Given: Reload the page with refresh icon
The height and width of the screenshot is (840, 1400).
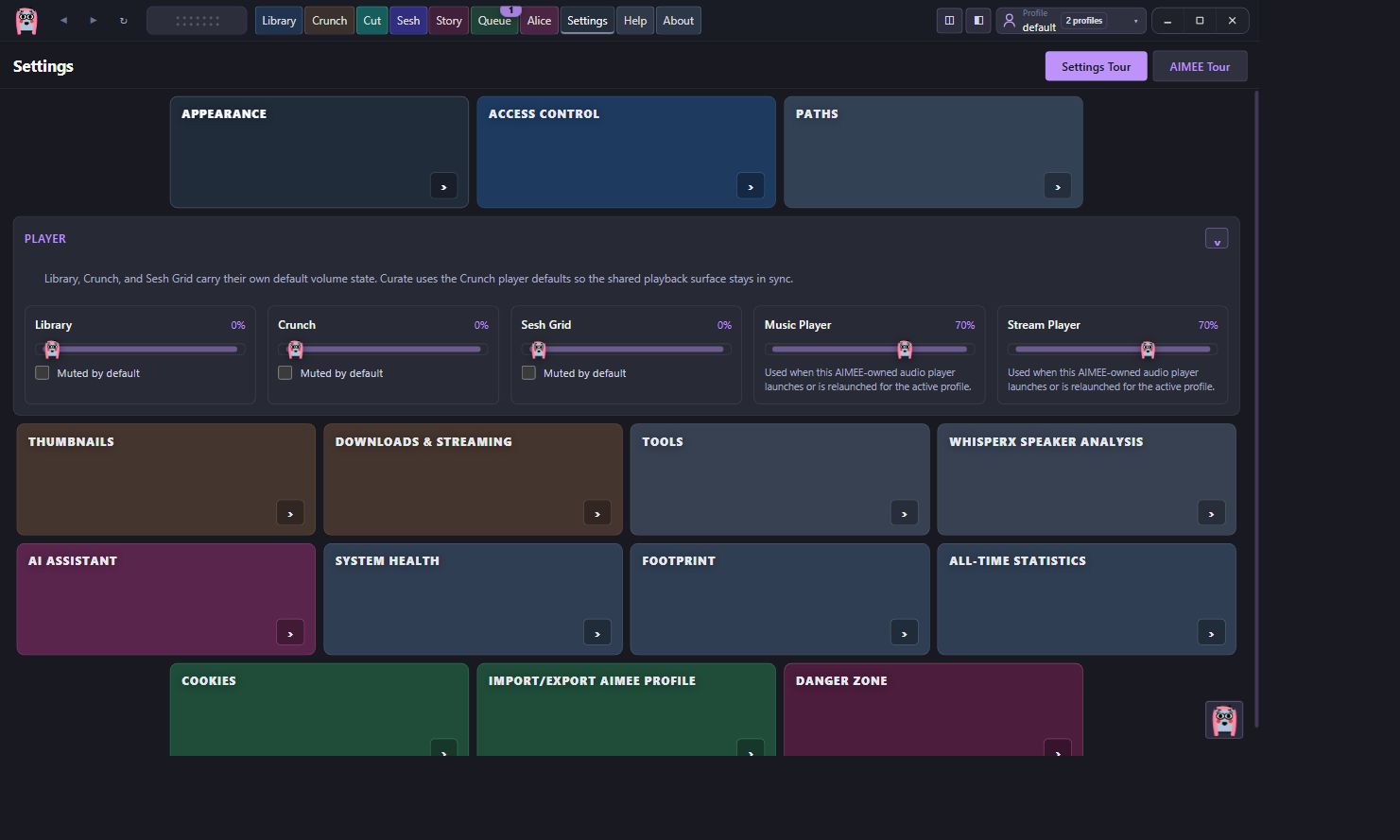Looking at the screenshot, I should point(123,21).
